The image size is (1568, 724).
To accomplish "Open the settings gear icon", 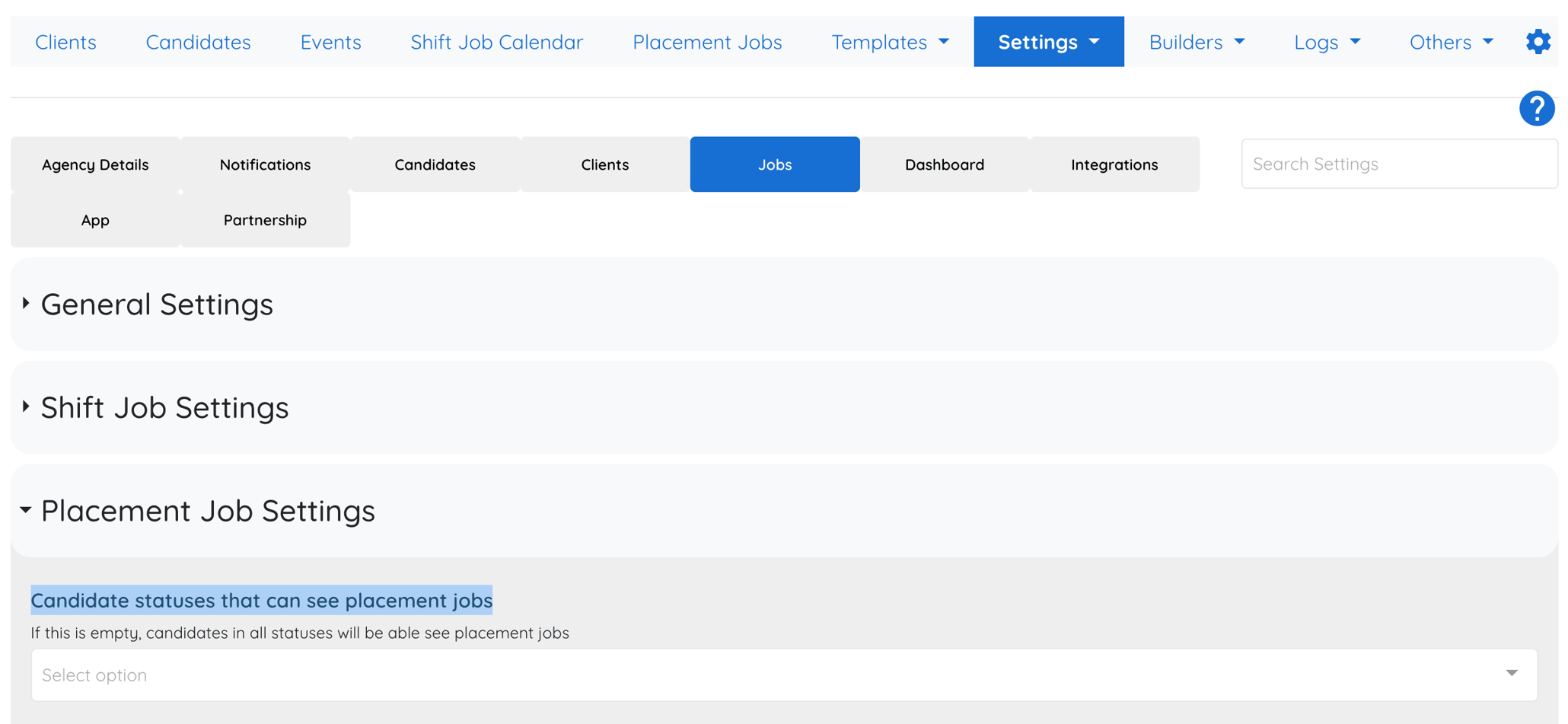I will 1538,42.
